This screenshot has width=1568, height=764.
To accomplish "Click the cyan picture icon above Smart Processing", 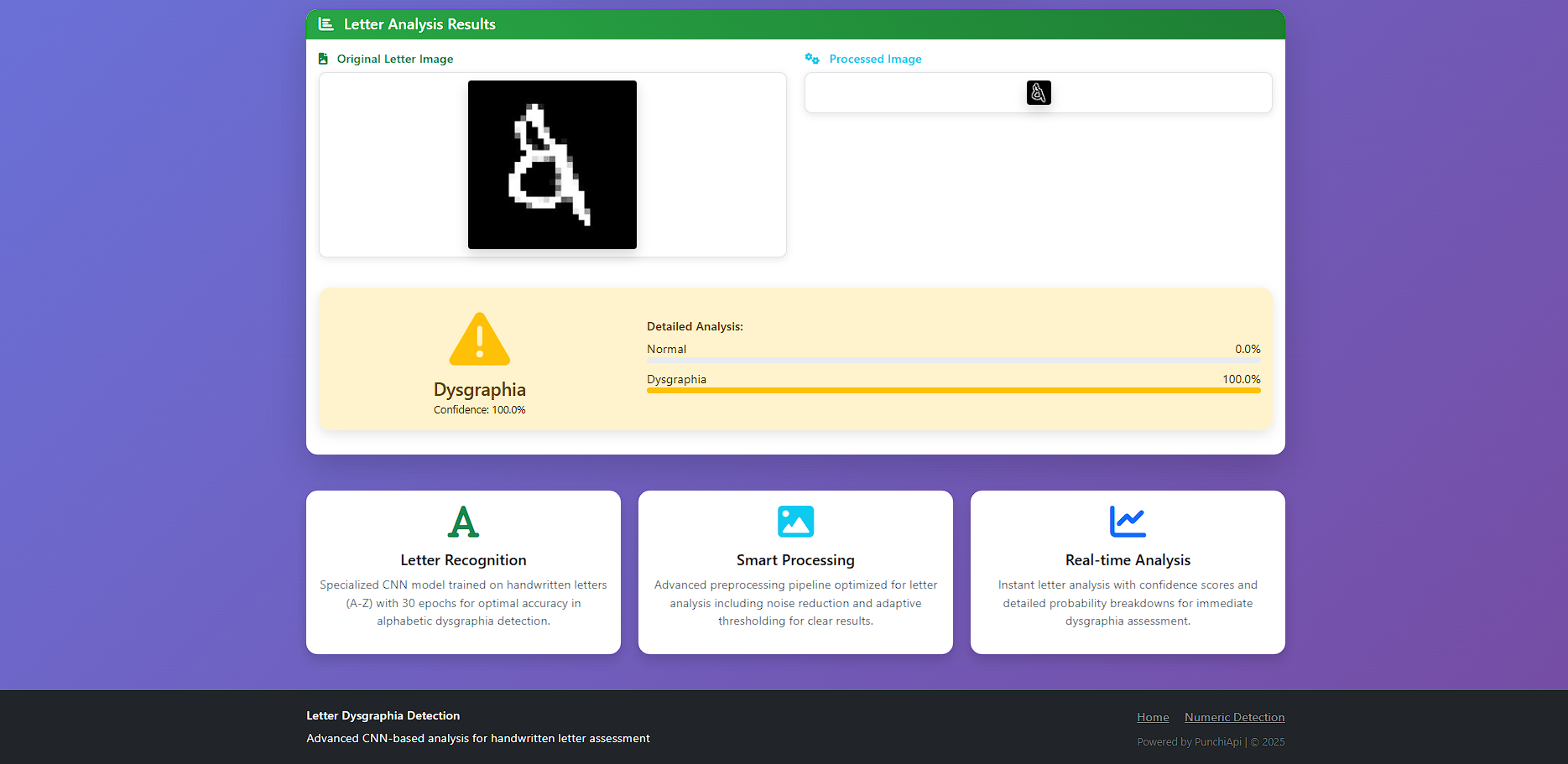I will point(795,522).
